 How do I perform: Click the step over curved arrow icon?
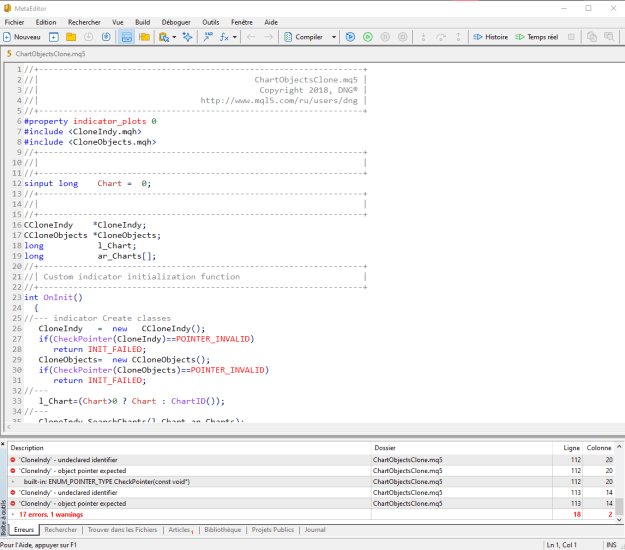click(441, 37)
